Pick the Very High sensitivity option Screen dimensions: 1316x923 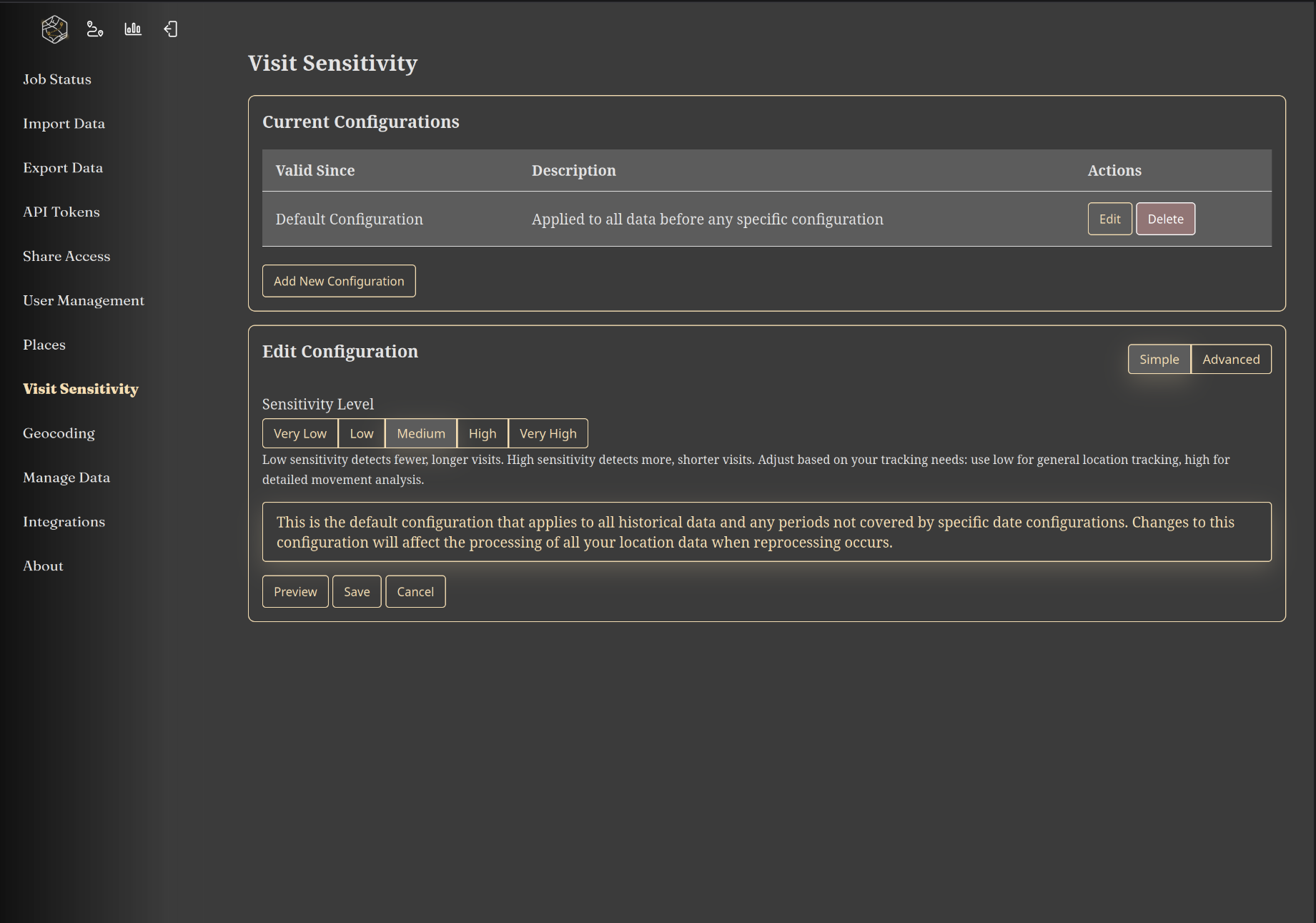[x=548, y=433]
